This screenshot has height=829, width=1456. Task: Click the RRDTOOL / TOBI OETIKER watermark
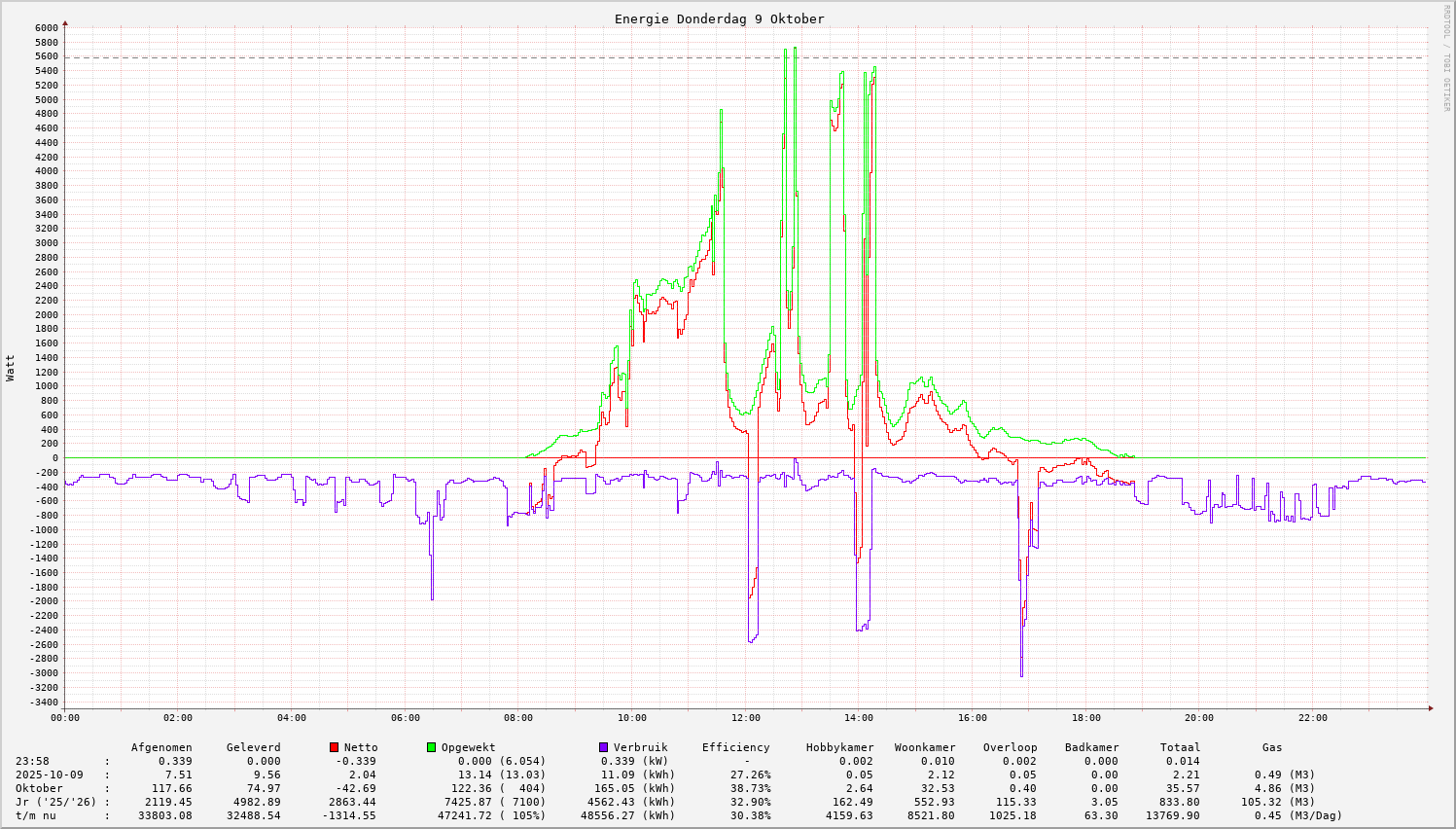tap(1445, 57)
